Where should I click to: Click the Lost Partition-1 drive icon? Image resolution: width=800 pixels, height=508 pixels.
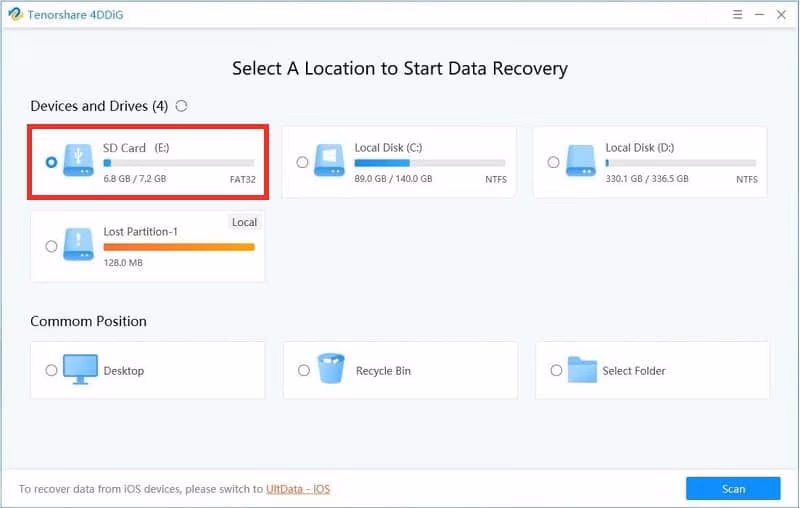[x=78, y=245]
